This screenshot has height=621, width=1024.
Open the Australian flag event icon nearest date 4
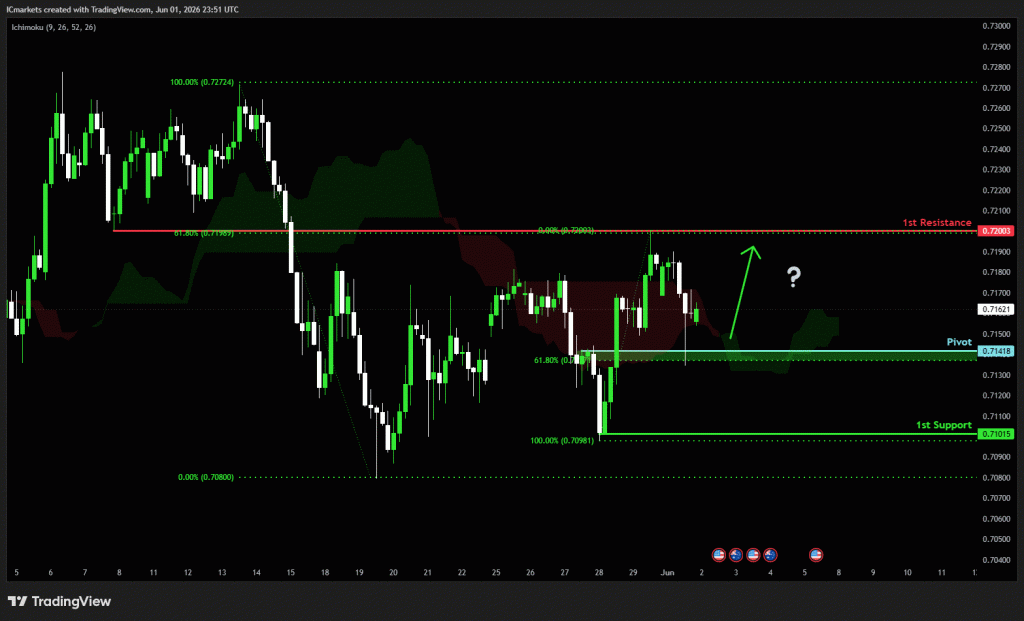[770, 555]
